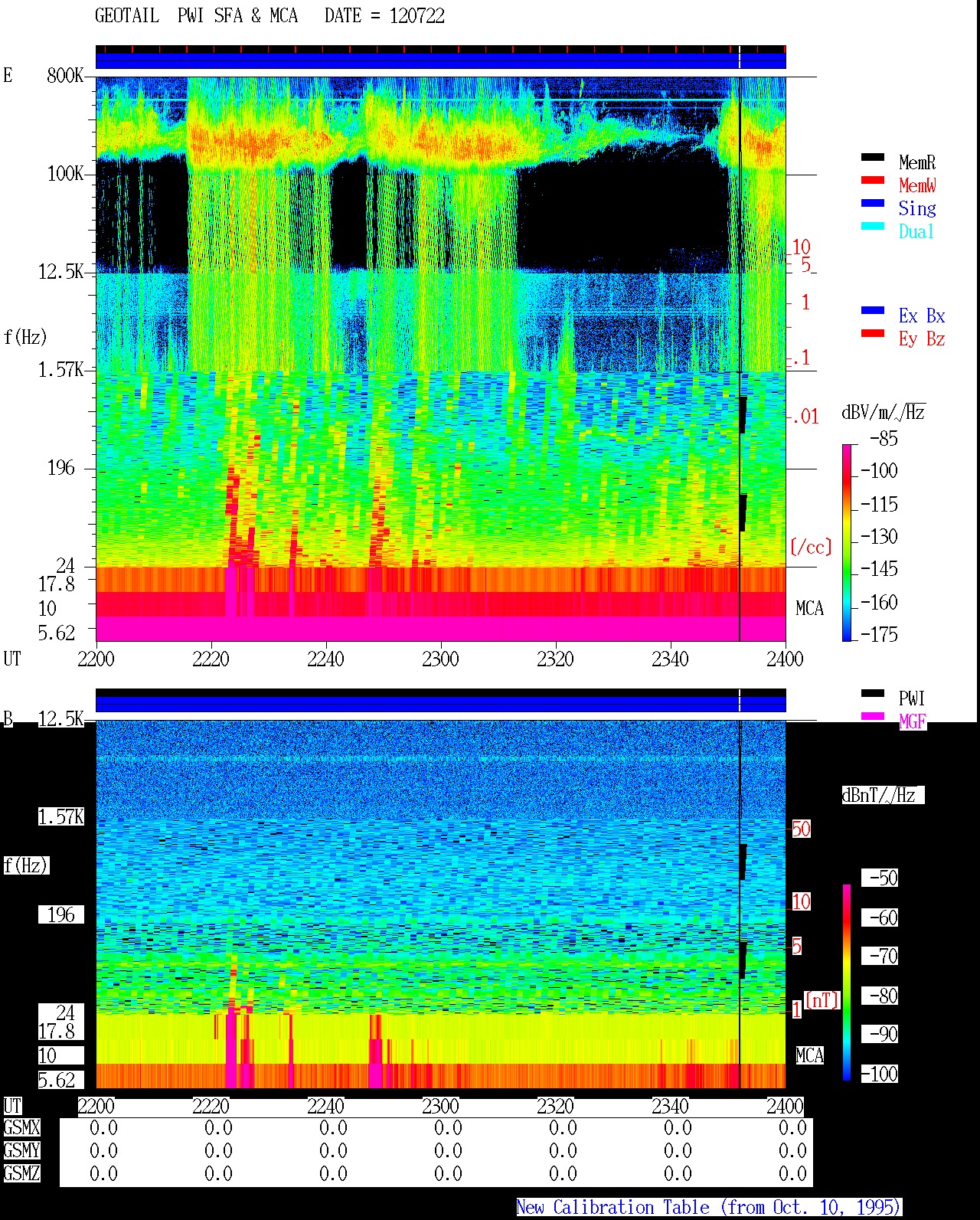The width and height of the screenshot is (980, 1220).
Task: Click the black MemR legend swatch
Action: [x=873, y=158]
